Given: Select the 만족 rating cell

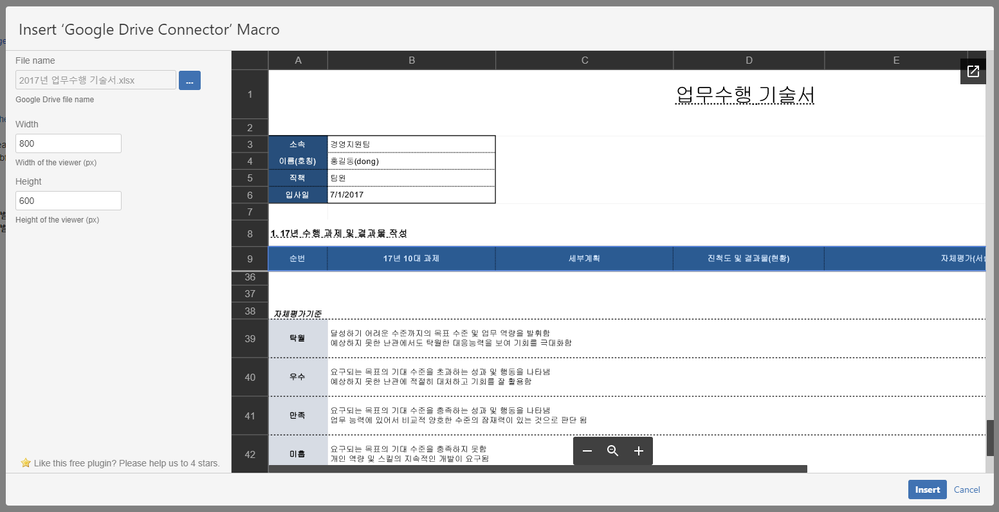Looking at the screenshot, I should click(x=298, y=415).
